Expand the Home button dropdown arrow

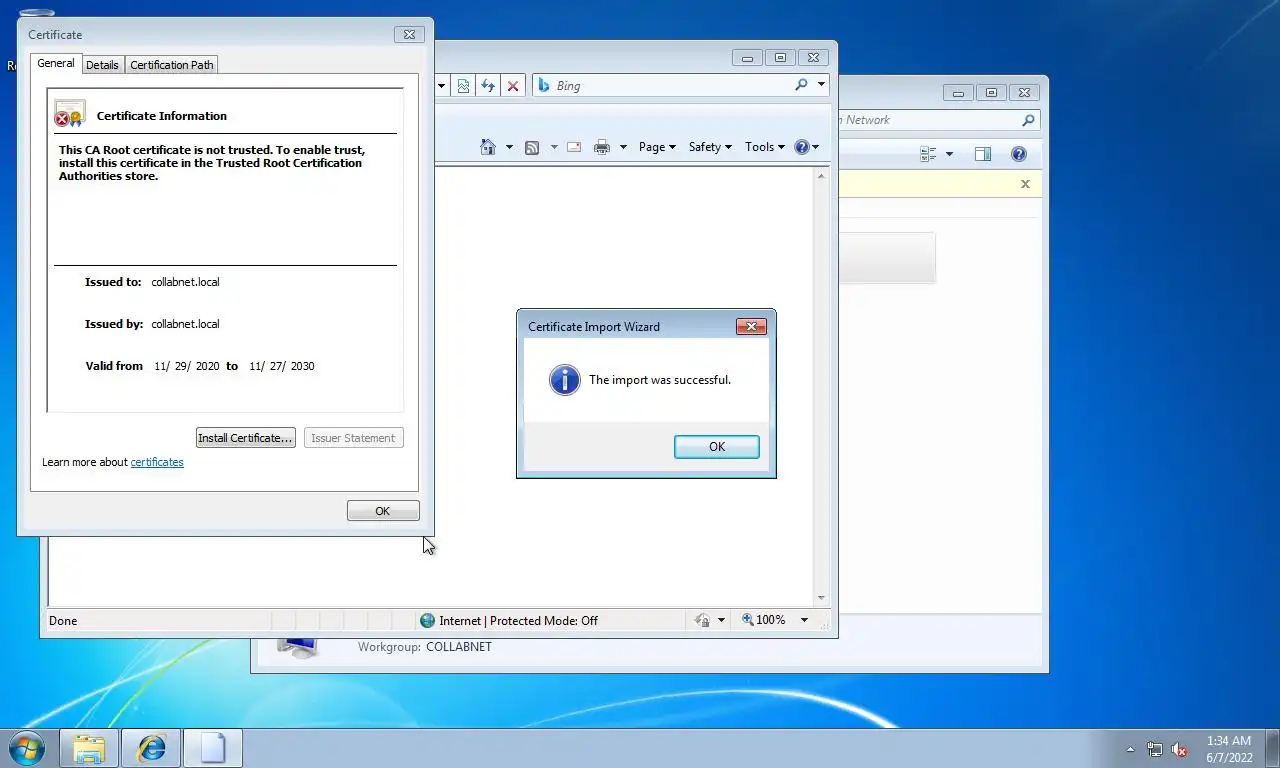click(x=509, y=147)
